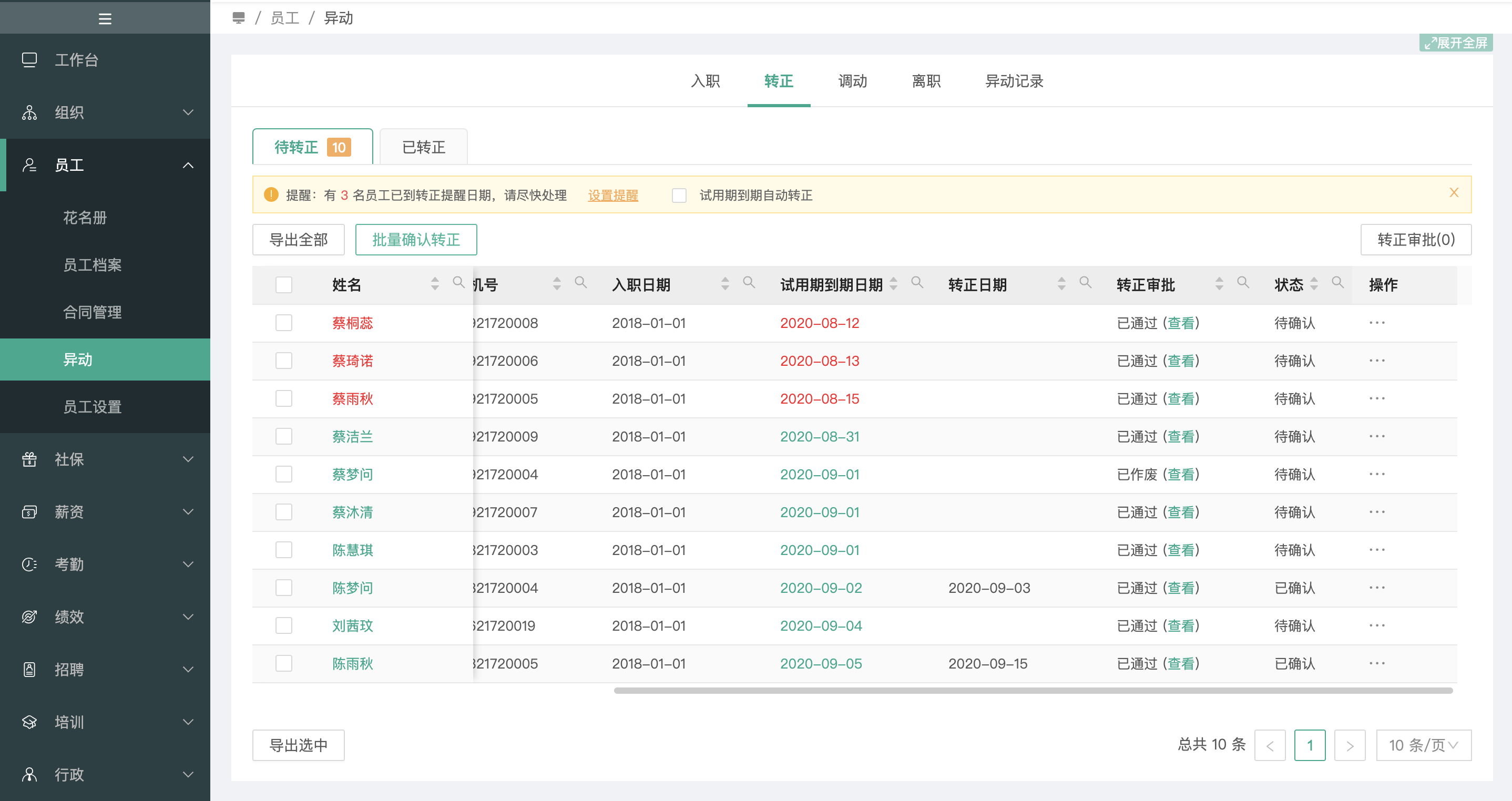The width and height of the screenshot is (1512, 801).
Task: Collapse sidebar with hamburger menu icon
Action: tap(105, 19)
